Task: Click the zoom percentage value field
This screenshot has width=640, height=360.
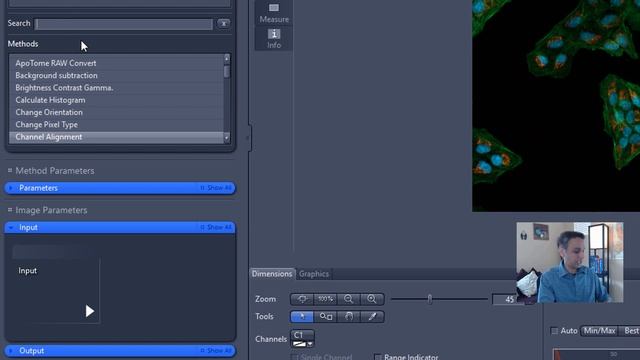Action: (x=504, y=300)
